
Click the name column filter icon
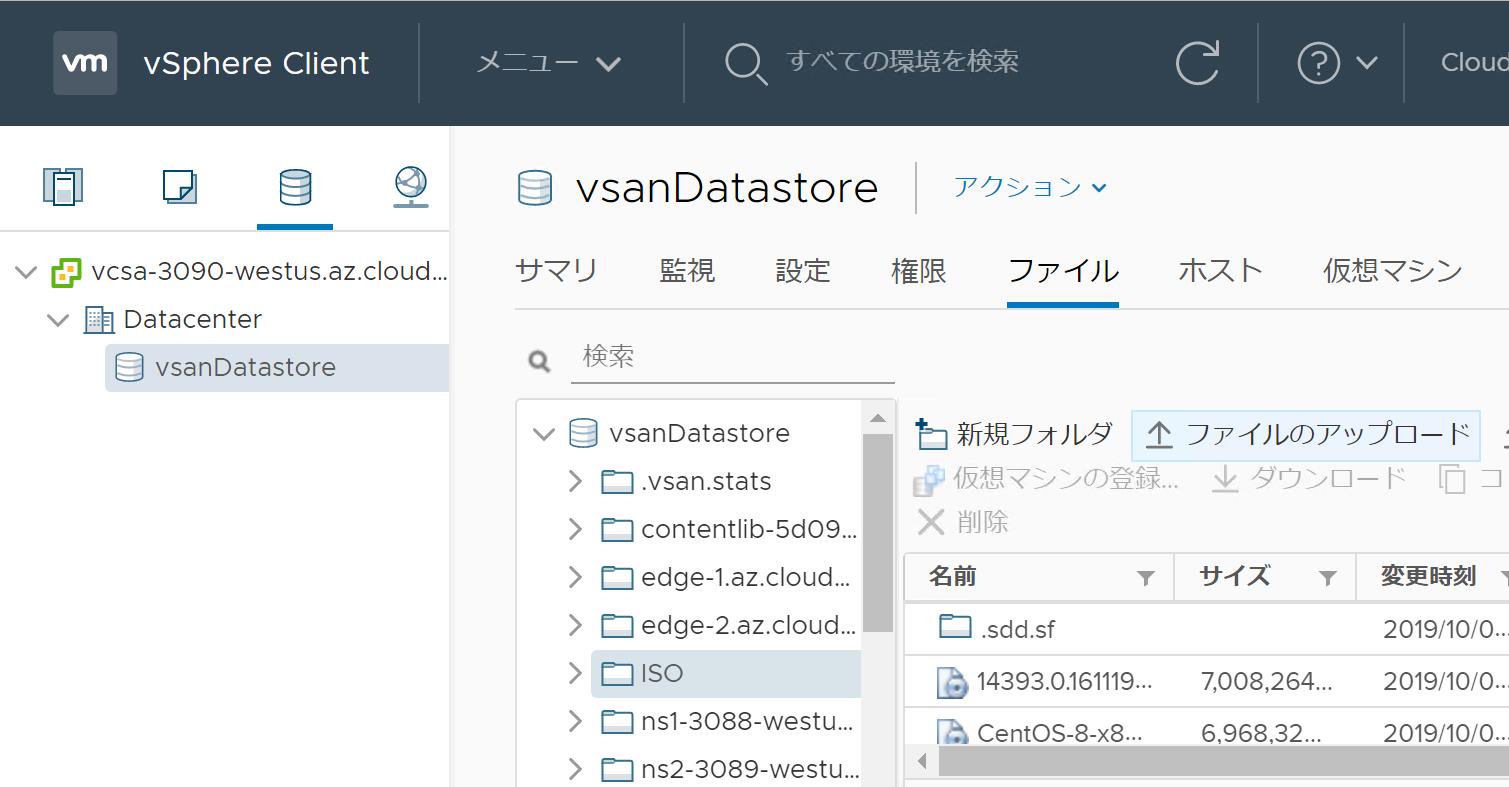click(1146, 578)
